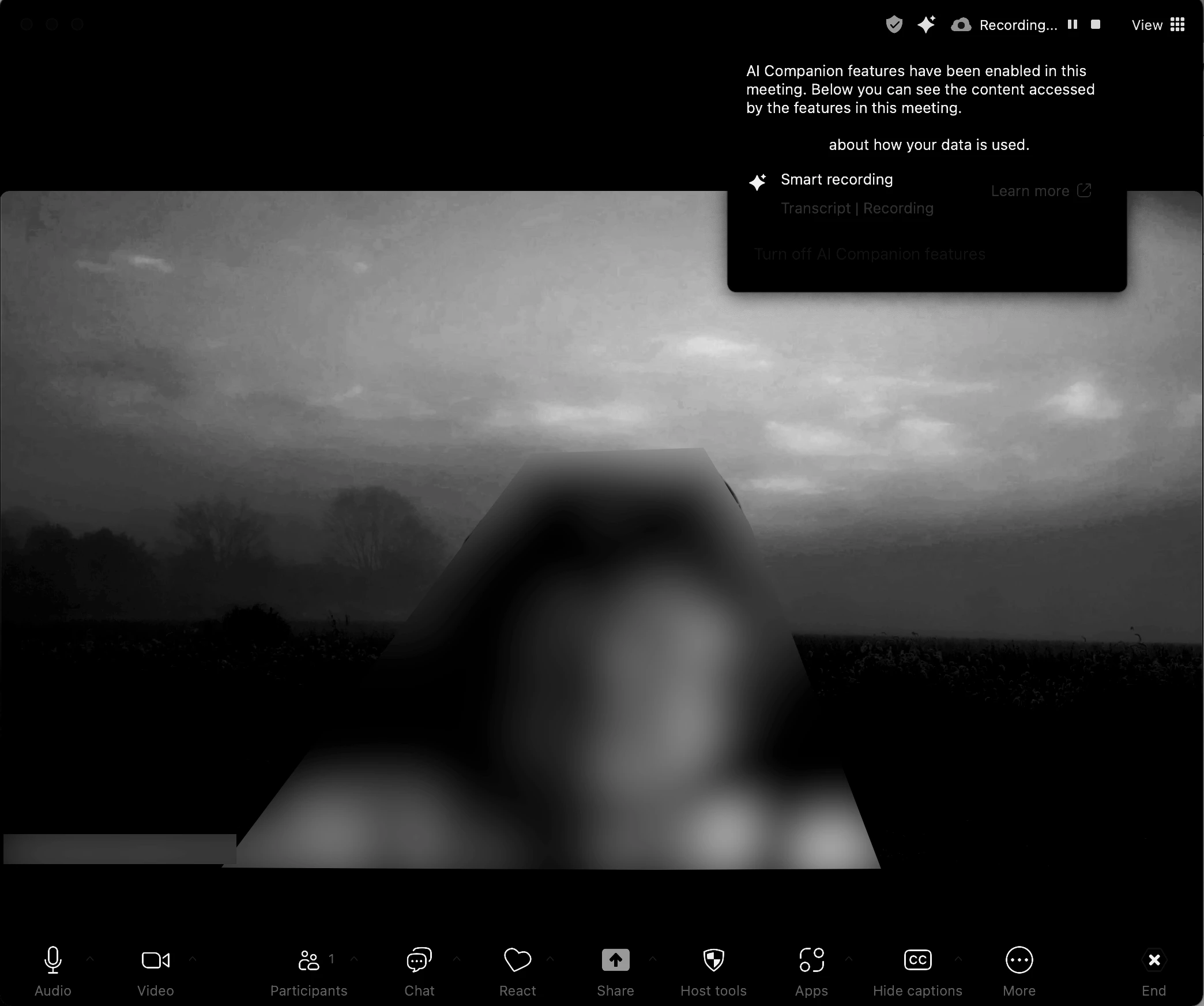This screenshot has height=1006, width=1204.
Task: Click Turn off AI Companion features
Action: click(x=870, y=254)
